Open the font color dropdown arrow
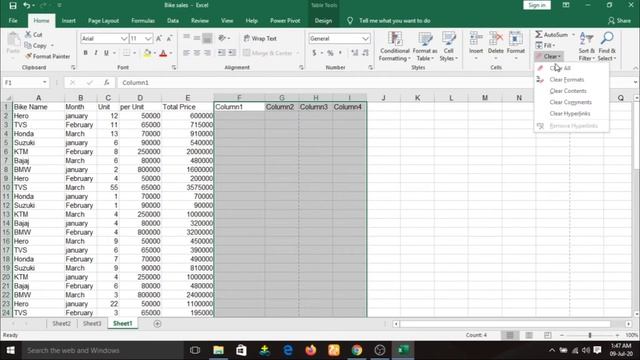This screenshot has width=640, height=360. pos(171,53)
